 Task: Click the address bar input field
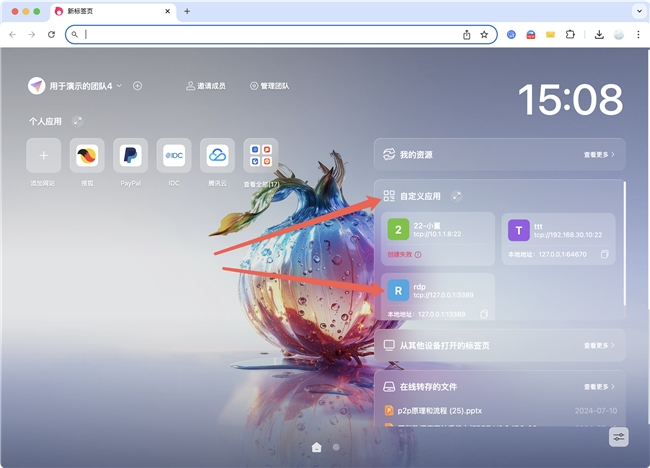tap(270, 34)
